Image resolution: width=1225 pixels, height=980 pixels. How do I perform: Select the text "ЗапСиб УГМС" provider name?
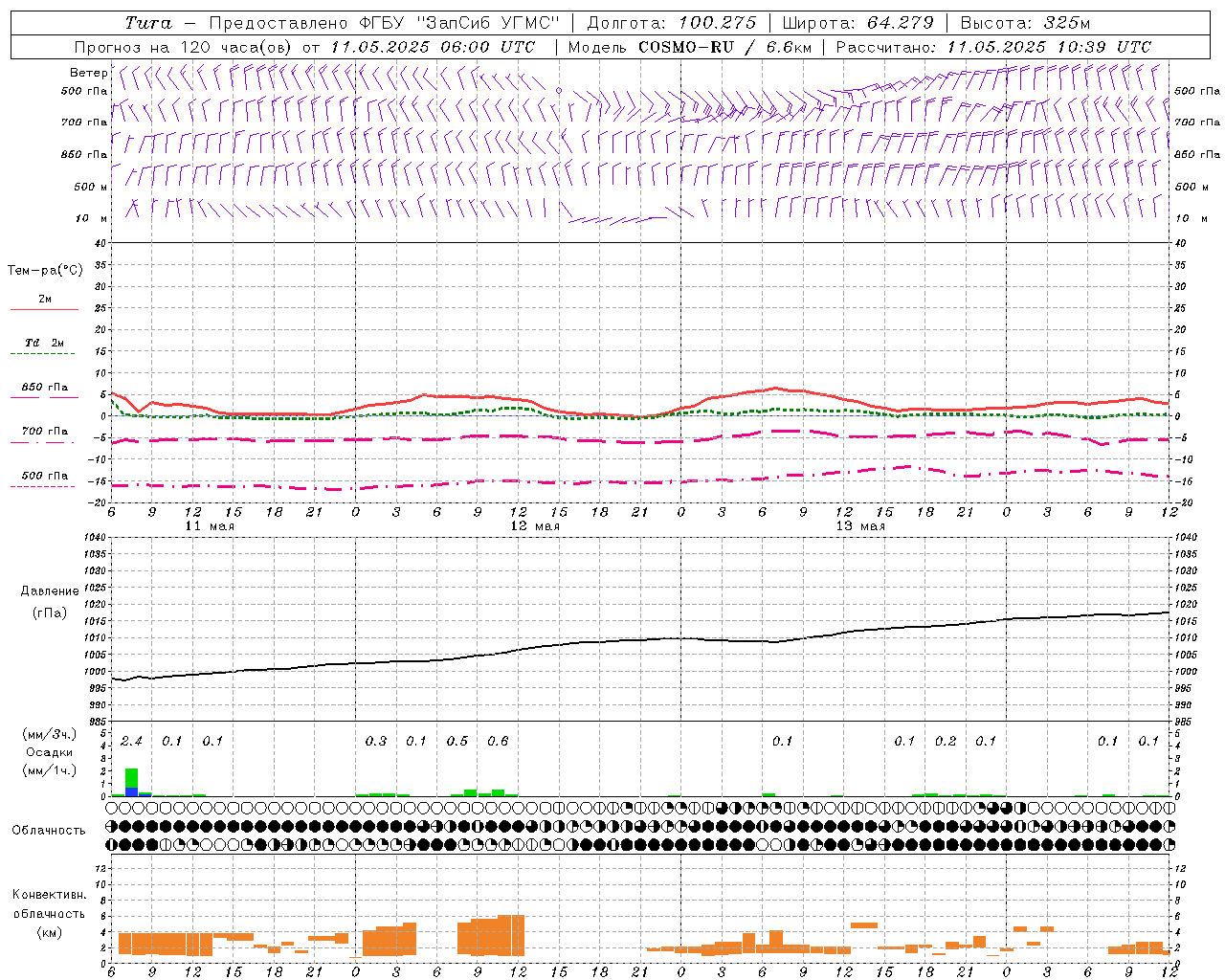pos(487,23)
